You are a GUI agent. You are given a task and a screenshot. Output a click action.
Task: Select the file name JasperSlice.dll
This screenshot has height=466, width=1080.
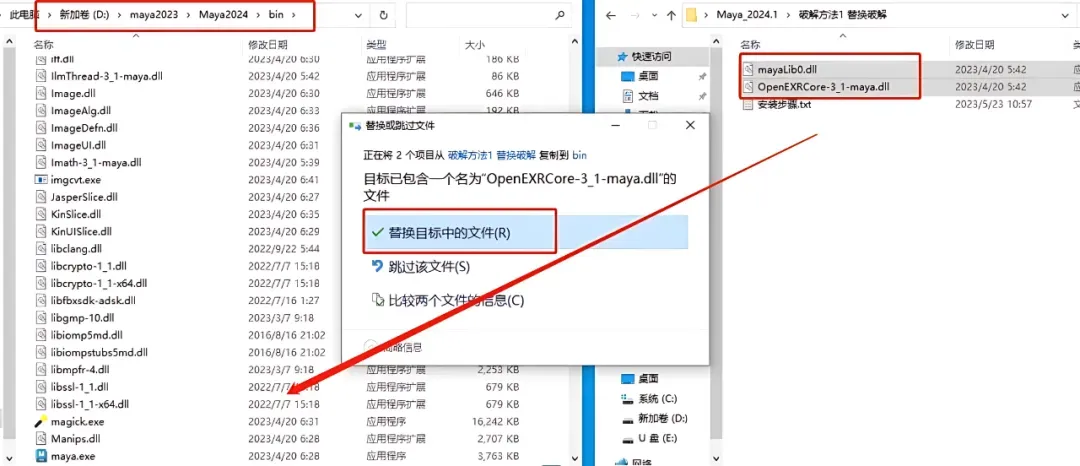point(84,196)
